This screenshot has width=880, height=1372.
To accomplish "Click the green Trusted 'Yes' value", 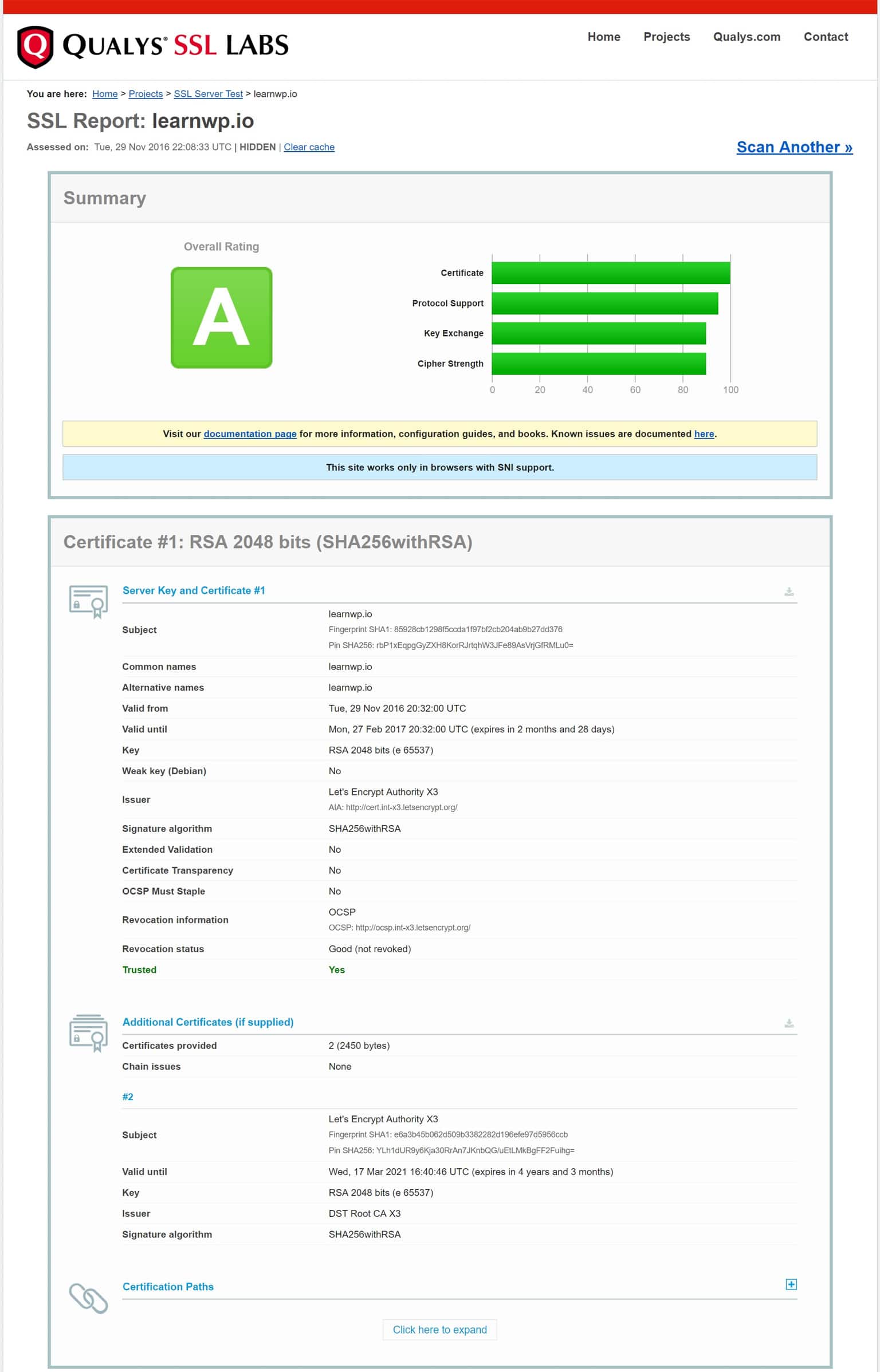I will click(x=337, y=969).
